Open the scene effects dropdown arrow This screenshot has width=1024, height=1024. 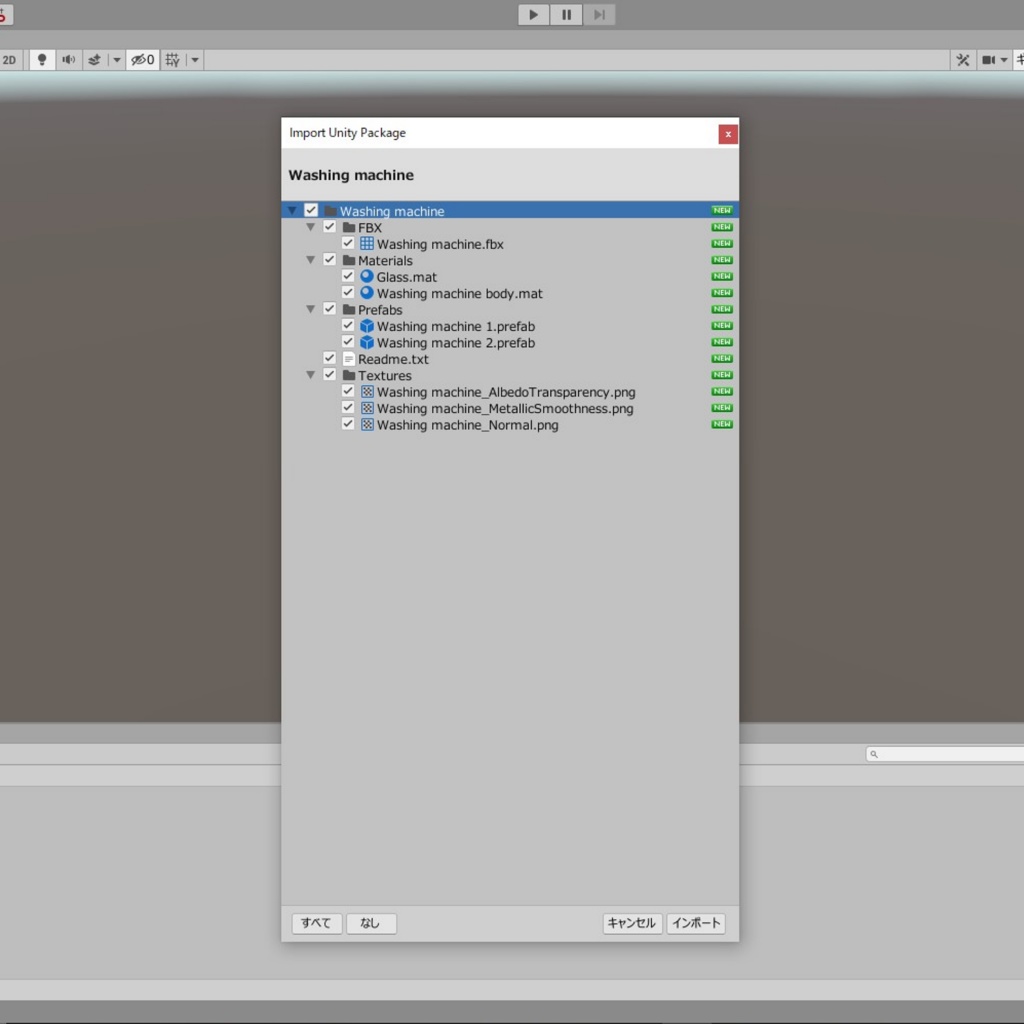(x=117, y=60)
